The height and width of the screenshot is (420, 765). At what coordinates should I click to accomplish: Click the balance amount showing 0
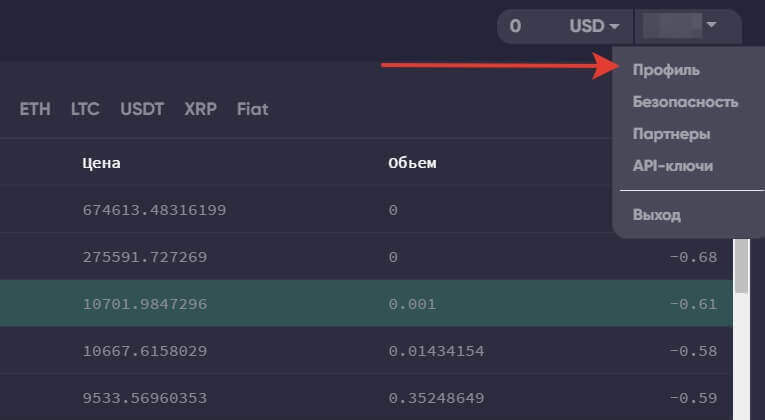[x=515, y=26]
